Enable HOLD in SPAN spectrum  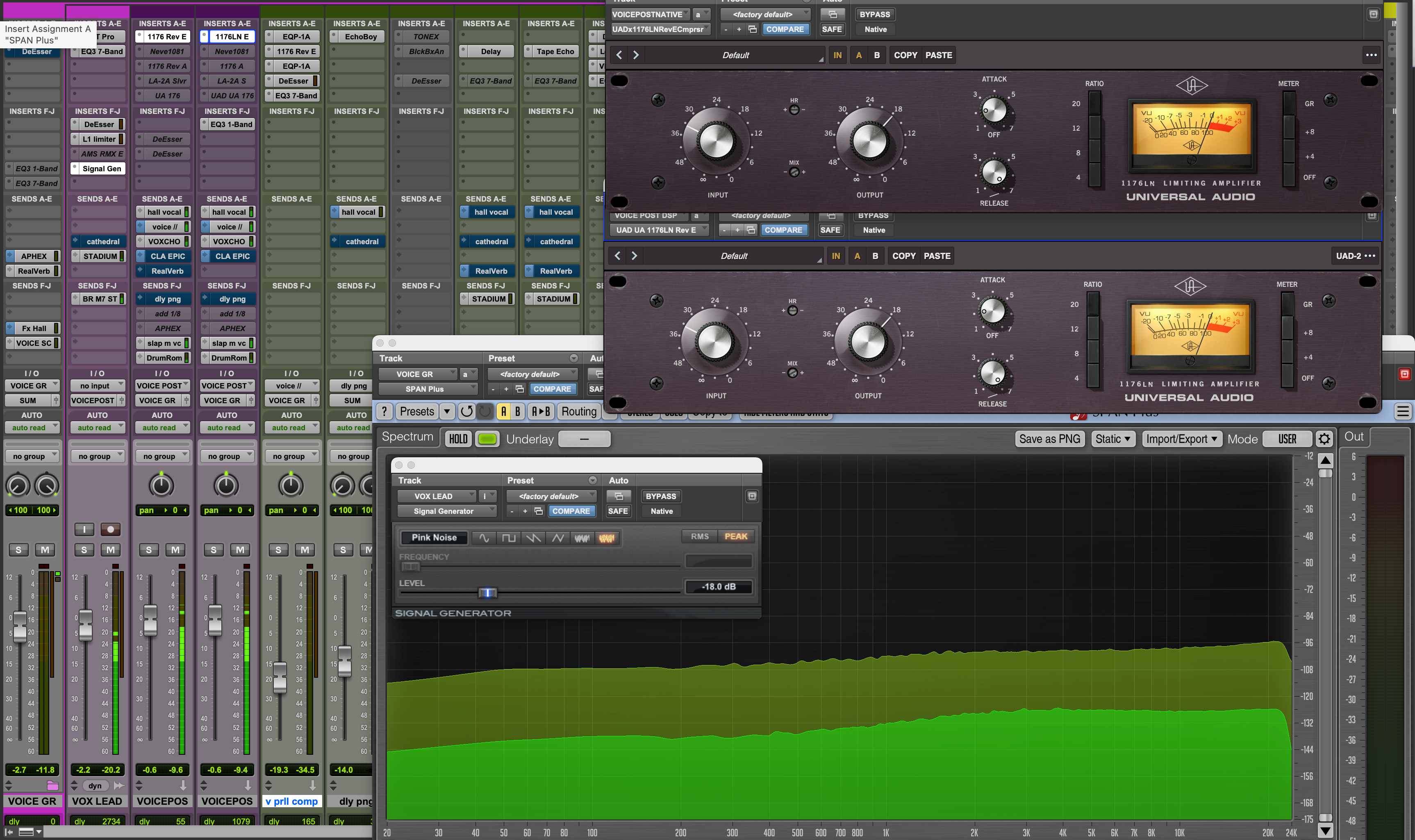coord(458,439)
